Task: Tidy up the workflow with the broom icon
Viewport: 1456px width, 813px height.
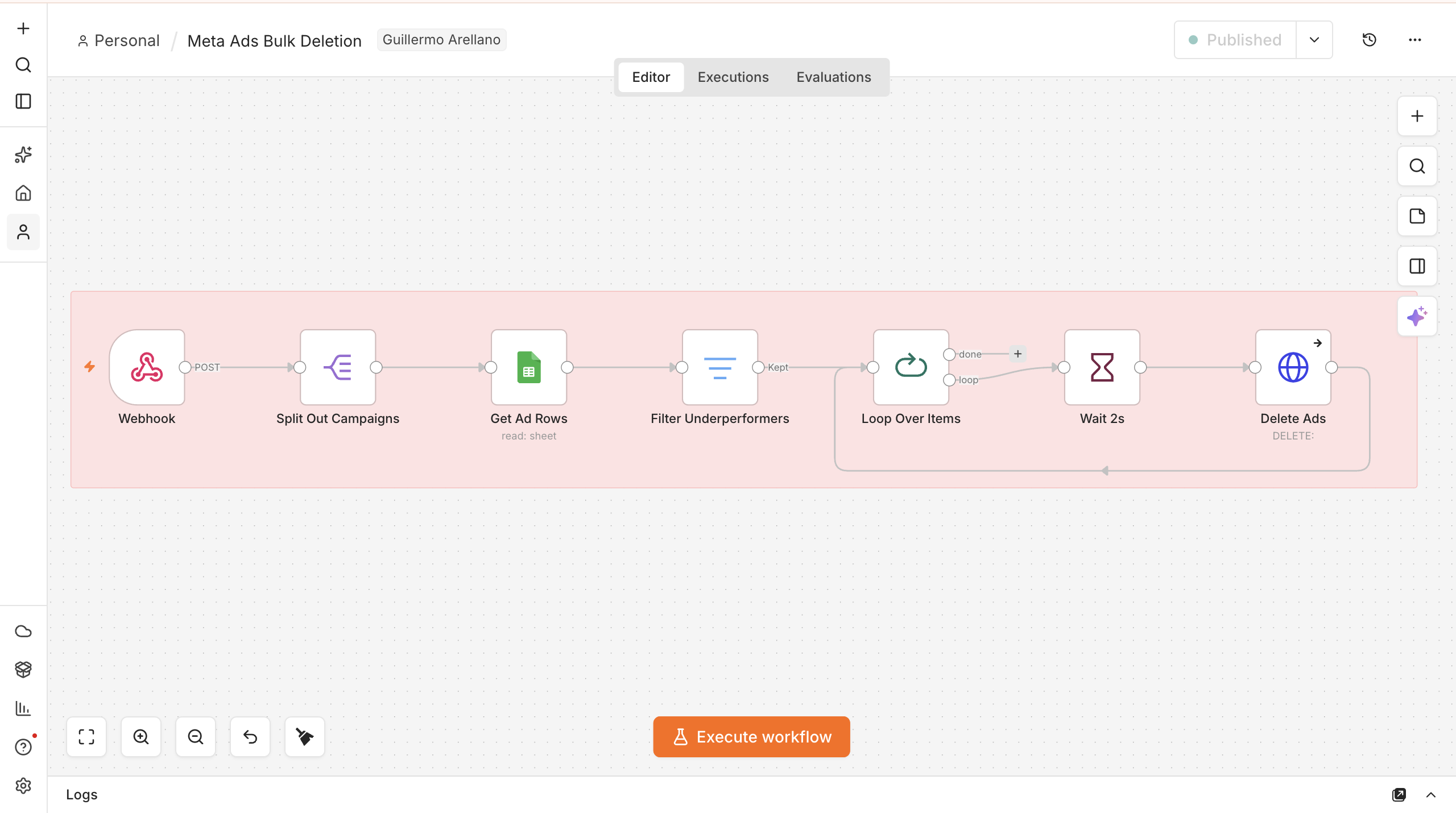Action: (305, 737)
